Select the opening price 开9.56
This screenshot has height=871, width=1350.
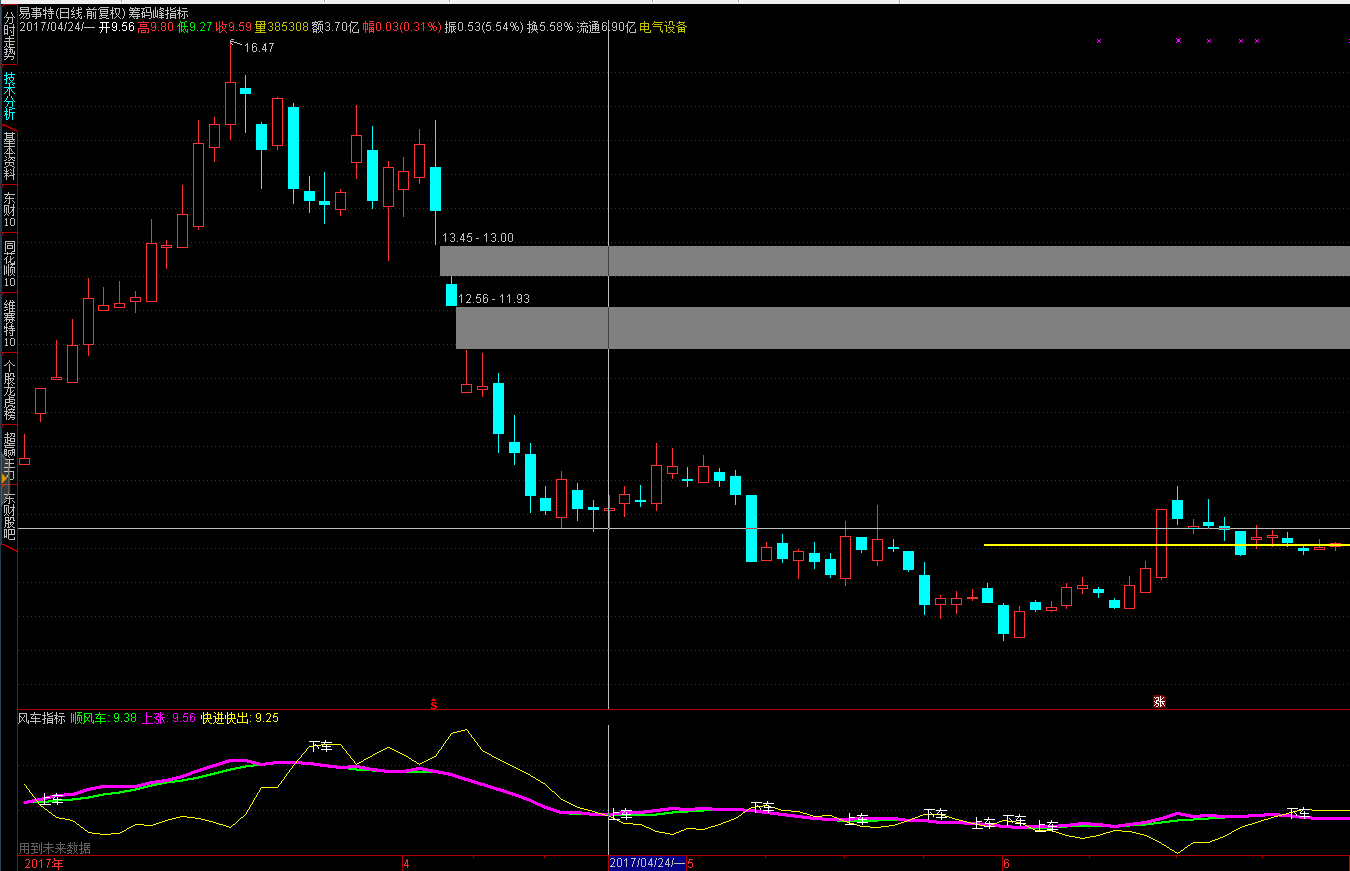(x=116, y=28)
